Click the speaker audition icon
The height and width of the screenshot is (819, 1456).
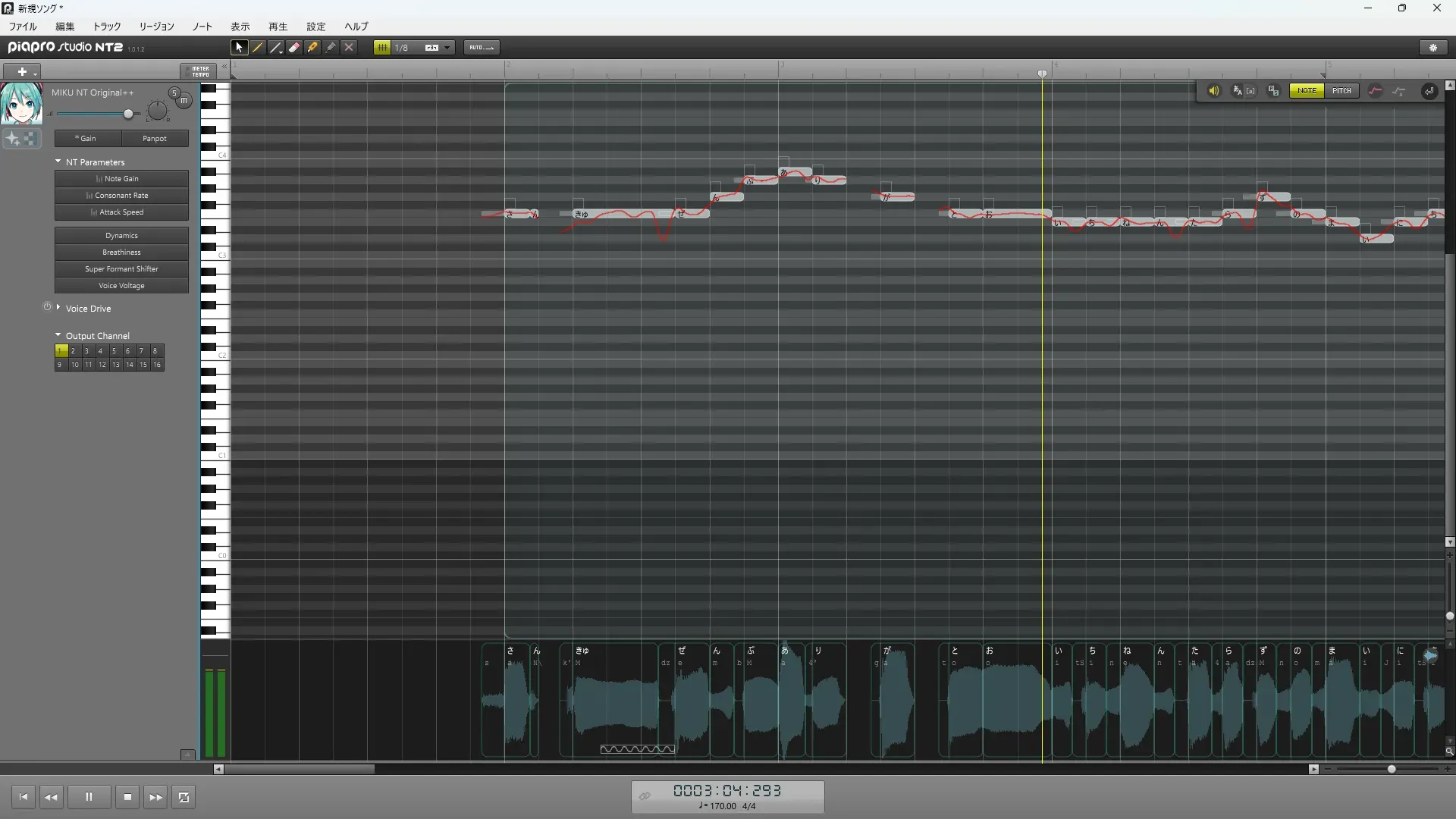pyautogui.click(x=1213, y=91)
